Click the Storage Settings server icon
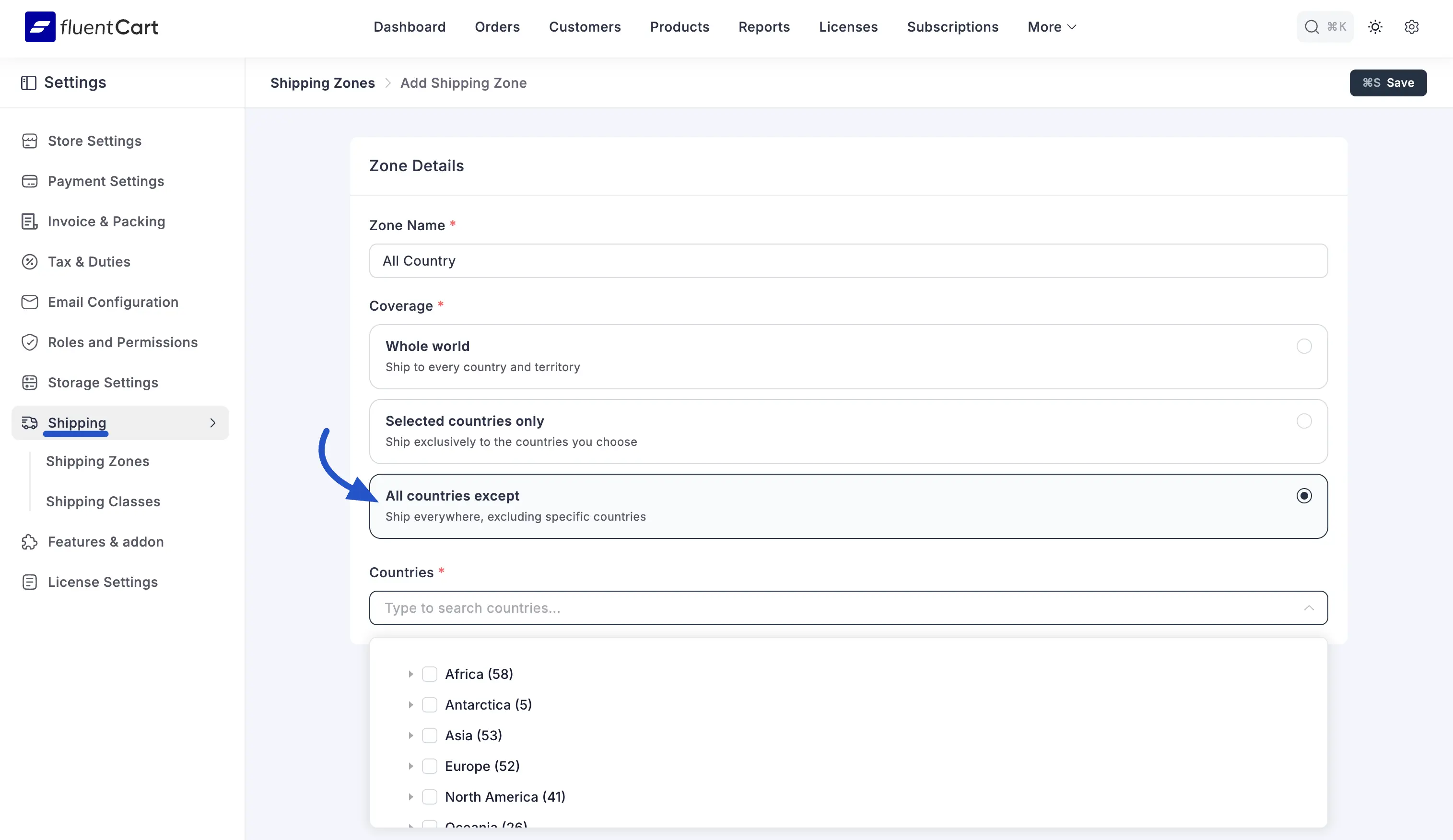 pos(29,382)
